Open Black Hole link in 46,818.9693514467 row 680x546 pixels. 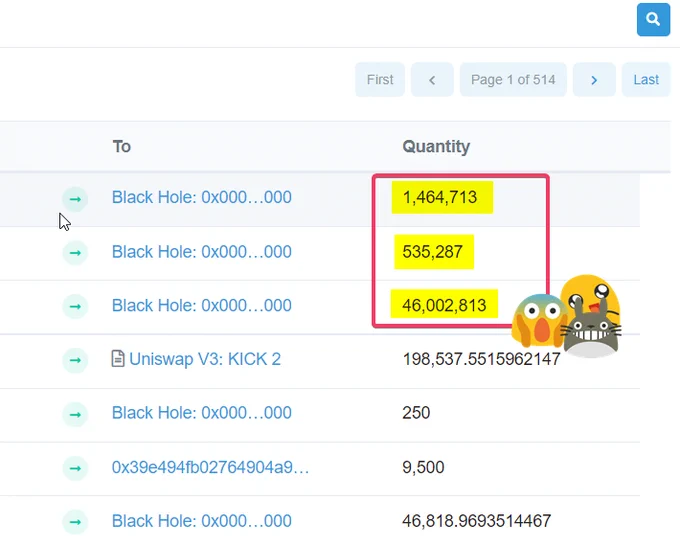pos(202,521)
